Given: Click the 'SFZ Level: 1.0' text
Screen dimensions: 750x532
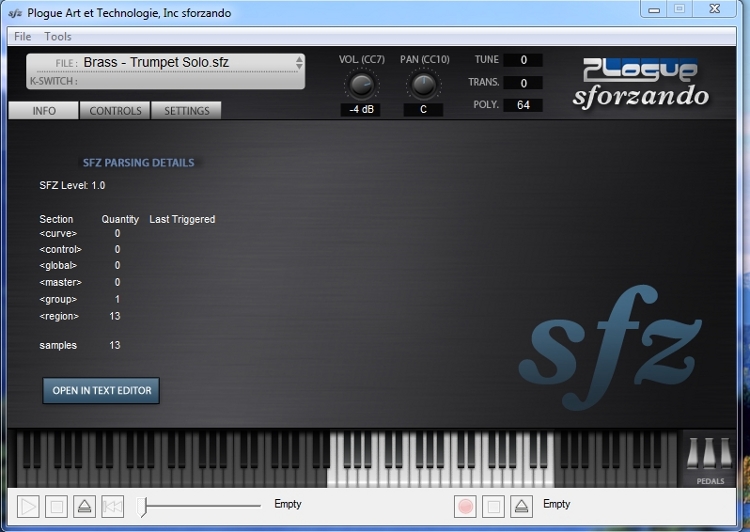Looking at the screenshot, I should coord(72,186).
